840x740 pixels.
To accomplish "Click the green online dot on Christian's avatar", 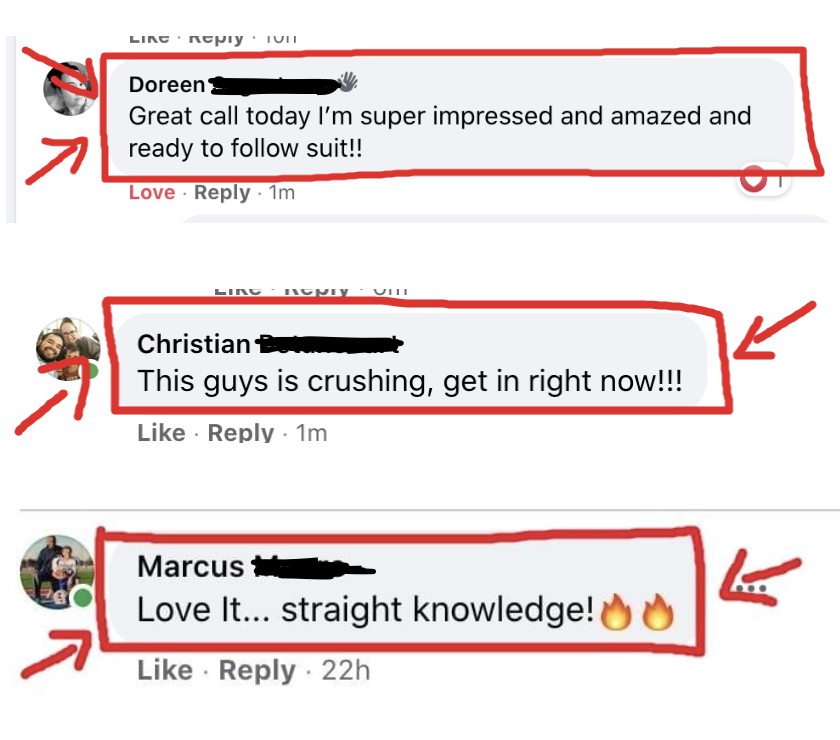I will 92,371.
